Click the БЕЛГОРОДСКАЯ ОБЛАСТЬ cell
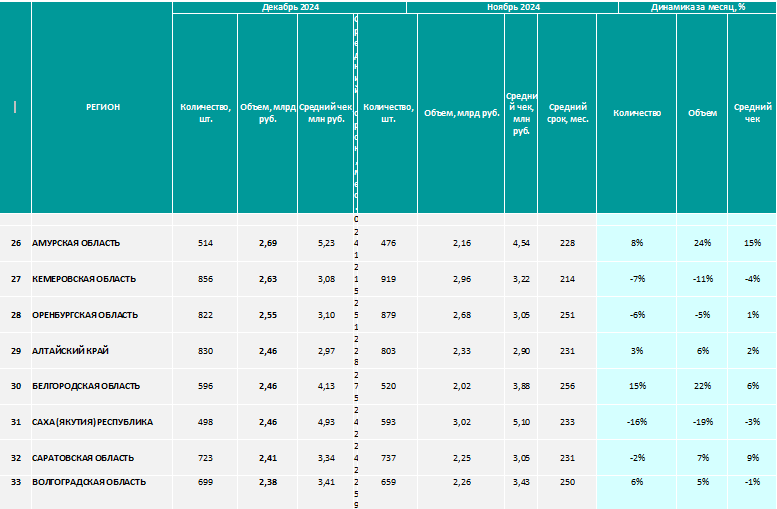Screen dimensions: 777x509 102,386
